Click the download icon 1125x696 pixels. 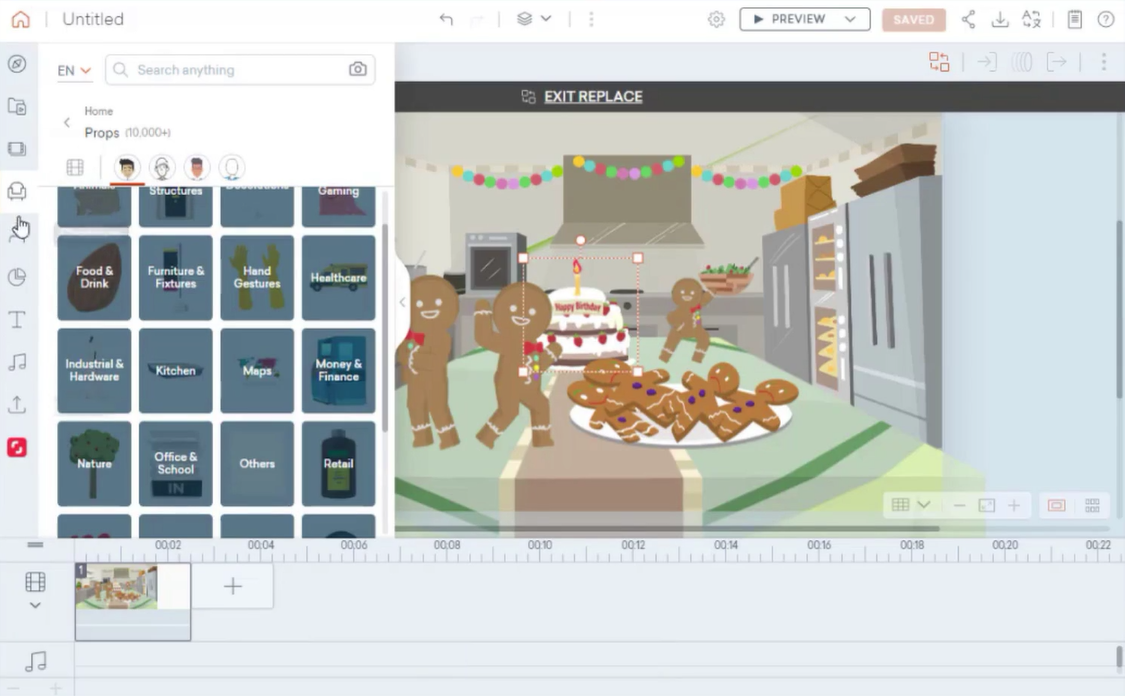click(999, 19)
